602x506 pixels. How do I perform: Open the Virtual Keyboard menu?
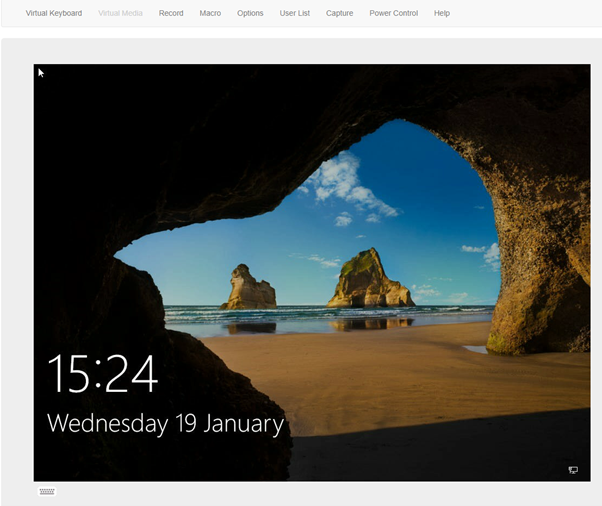tap(54, 13)
